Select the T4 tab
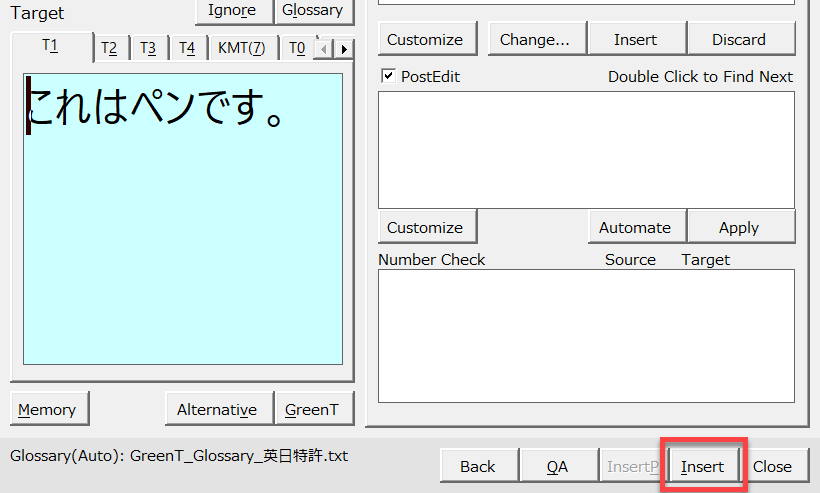Screen dimensions: 820x493 pos(187,48)
